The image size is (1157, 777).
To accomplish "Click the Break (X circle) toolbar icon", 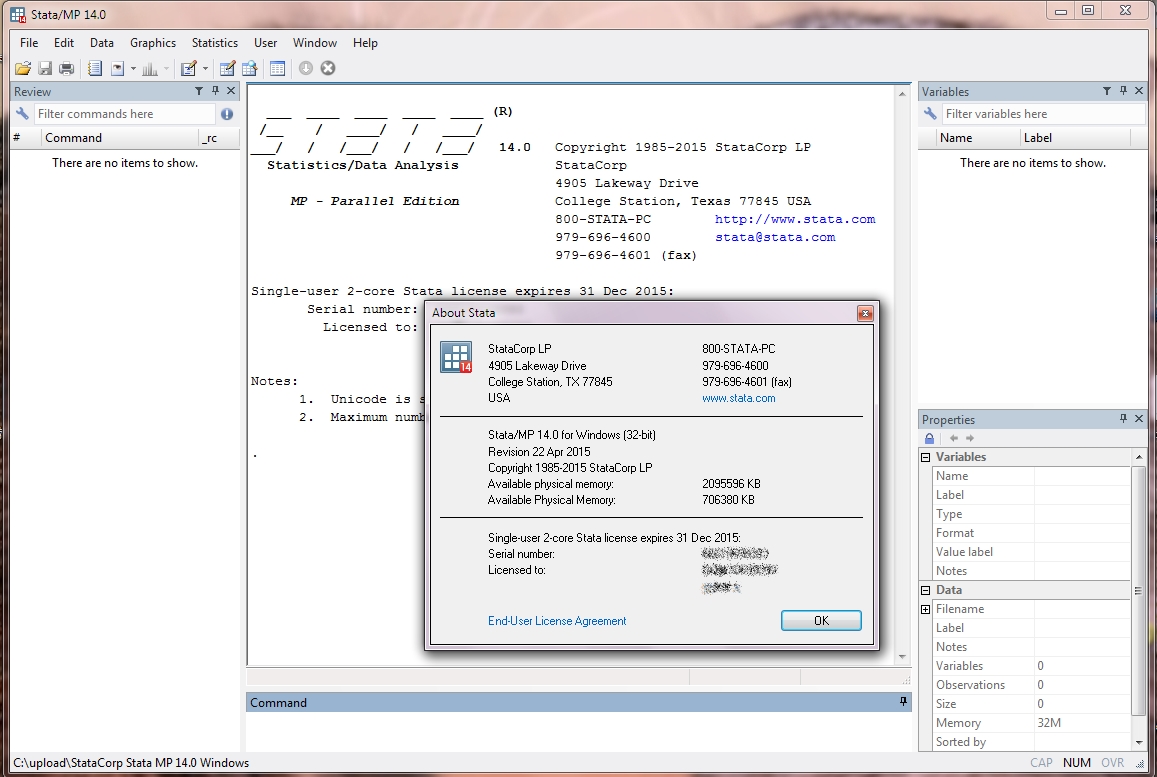I will [328, 68].
